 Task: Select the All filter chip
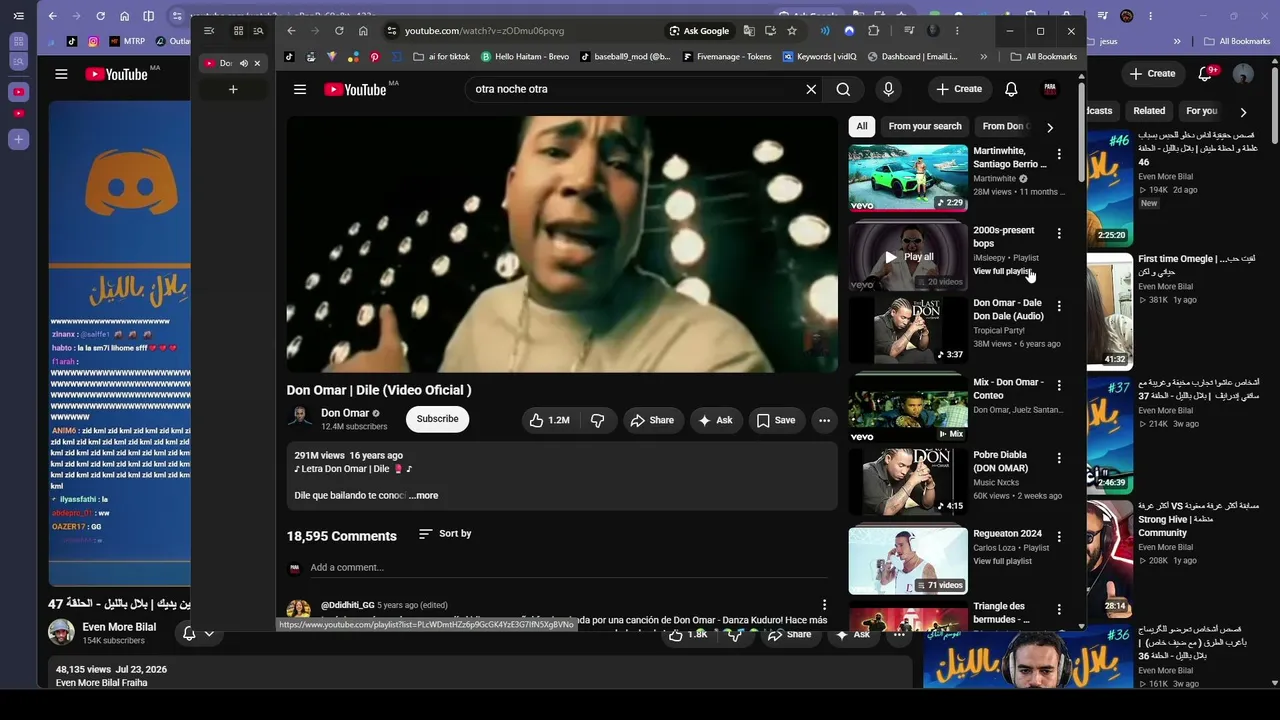862,126
